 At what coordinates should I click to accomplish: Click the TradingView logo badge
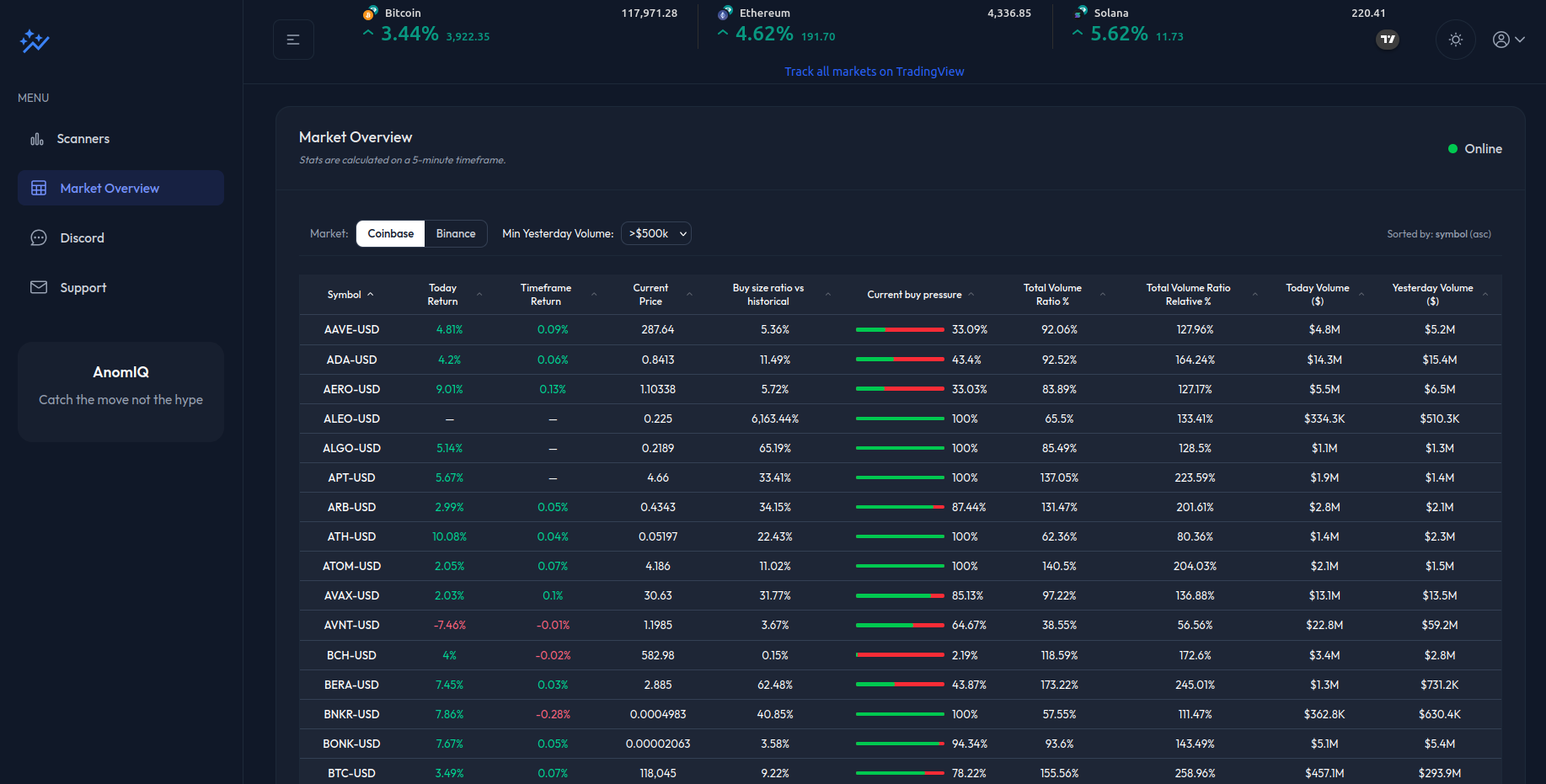coord(1387,40)
